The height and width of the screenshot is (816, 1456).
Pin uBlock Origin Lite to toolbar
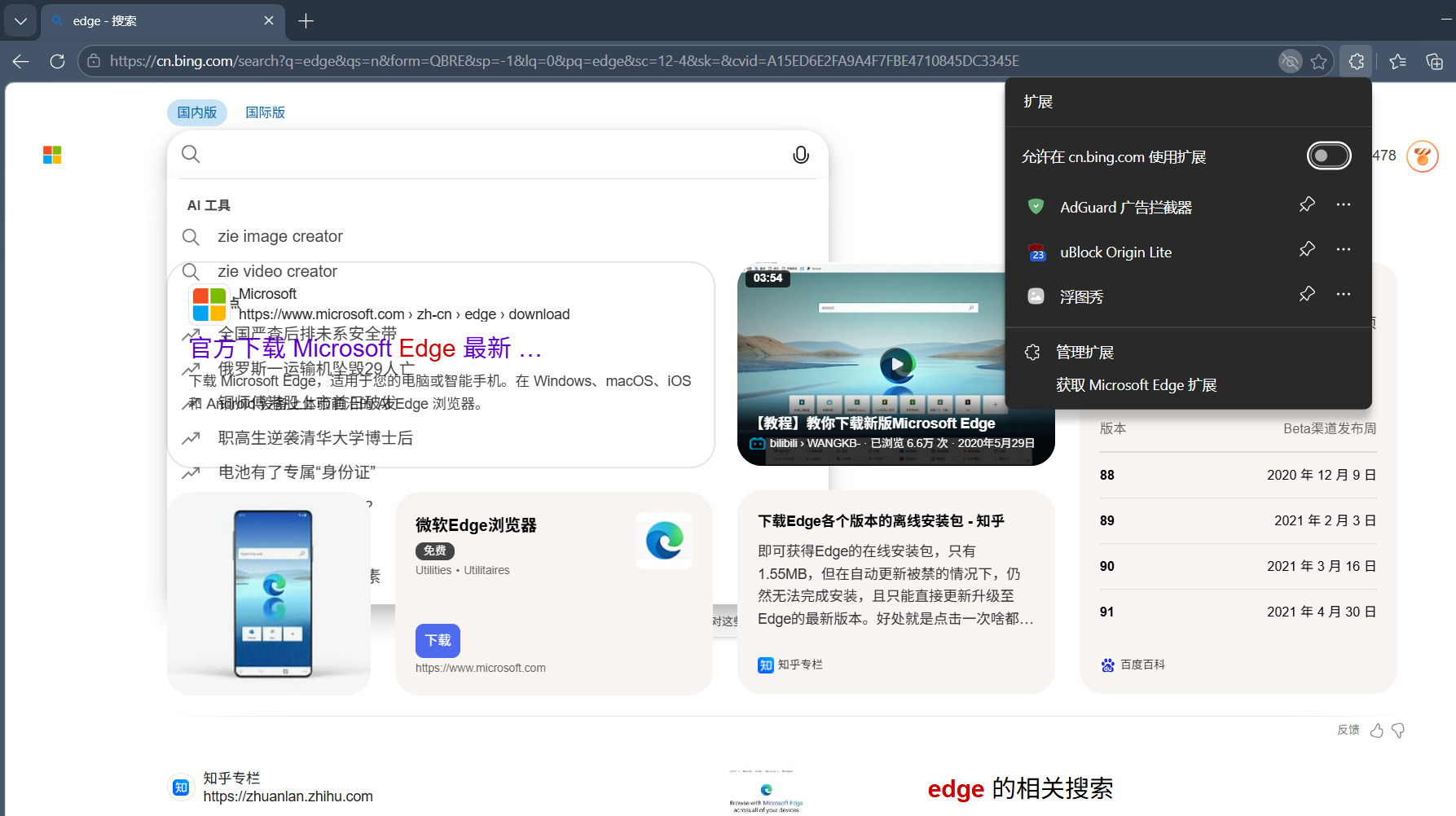[1307, 249]
